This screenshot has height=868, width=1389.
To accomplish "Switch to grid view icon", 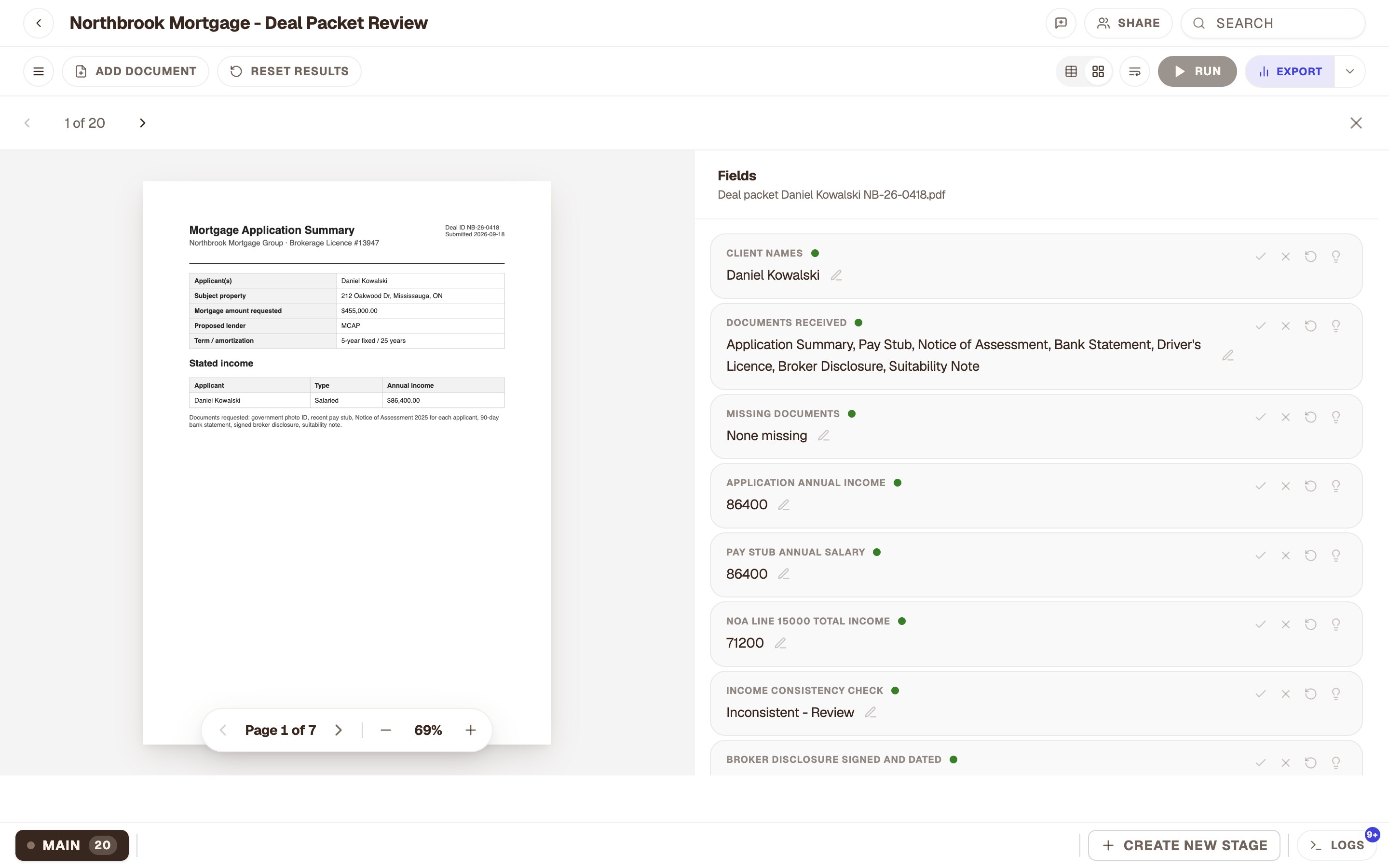I will [x=1098, y=71].
